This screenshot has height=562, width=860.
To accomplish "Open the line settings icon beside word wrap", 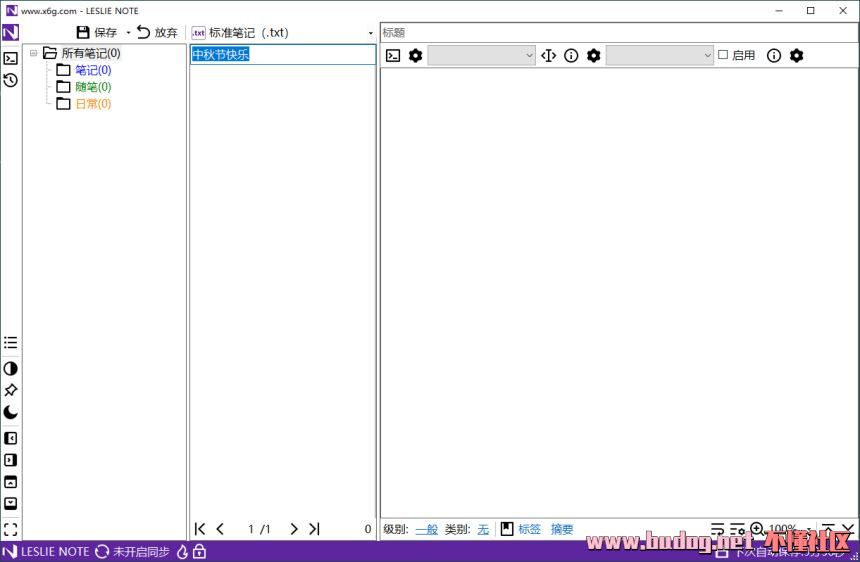I will [x=738, y=529].
